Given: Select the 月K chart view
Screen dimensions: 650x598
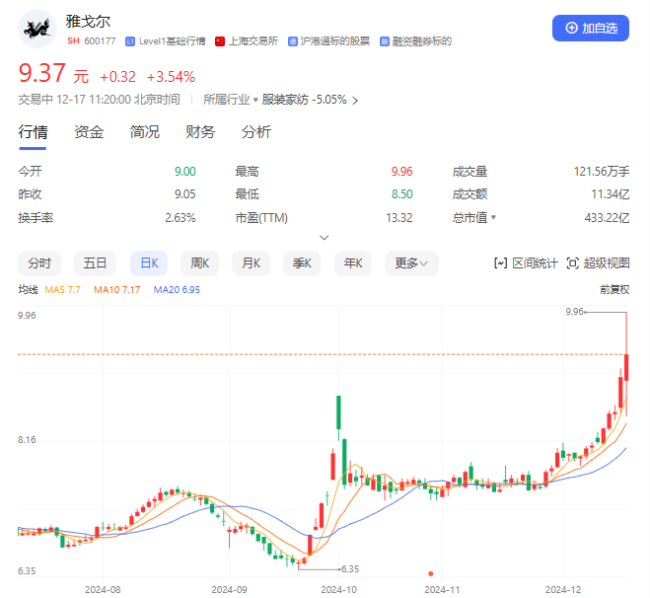Looking at the screenshot, I should [x=251, y=263].
